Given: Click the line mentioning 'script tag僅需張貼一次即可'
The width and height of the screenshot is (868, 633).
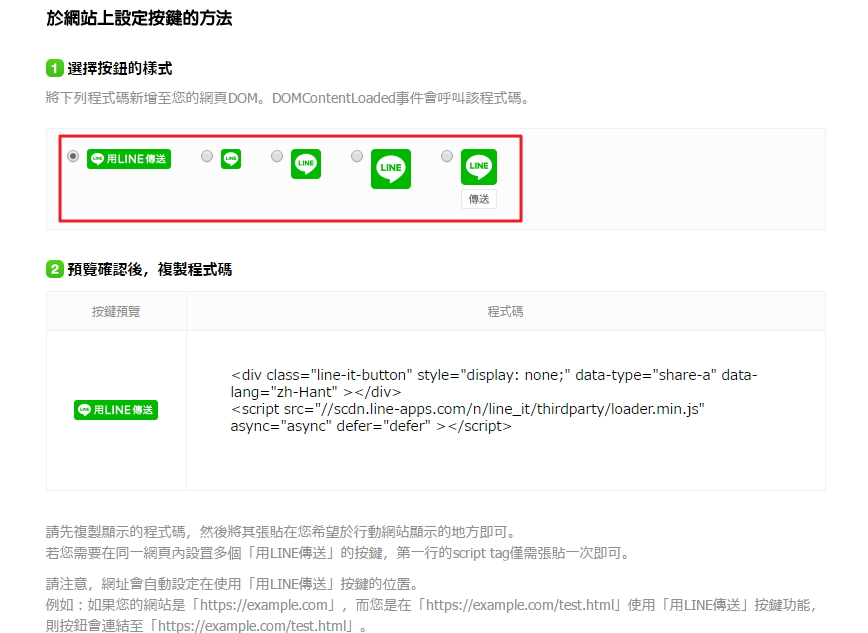Looking at the screenshot, I should 339,553.
